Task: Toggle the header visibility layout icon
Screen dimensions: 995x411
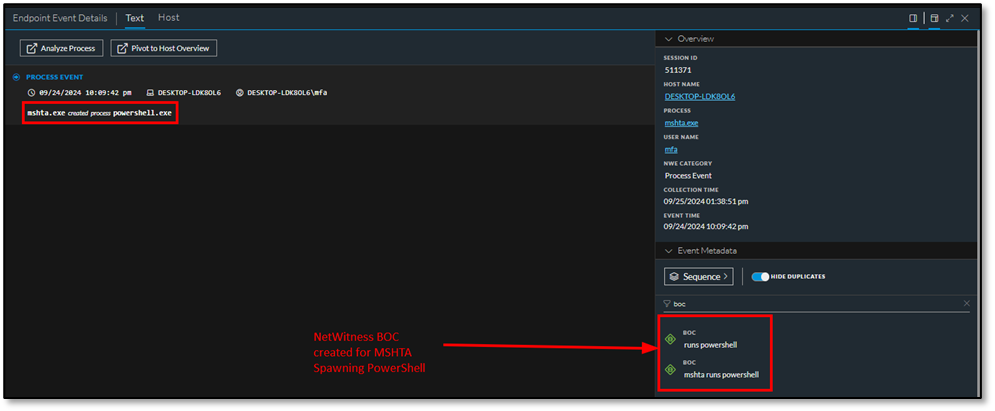Action: [x=934, y=18]
